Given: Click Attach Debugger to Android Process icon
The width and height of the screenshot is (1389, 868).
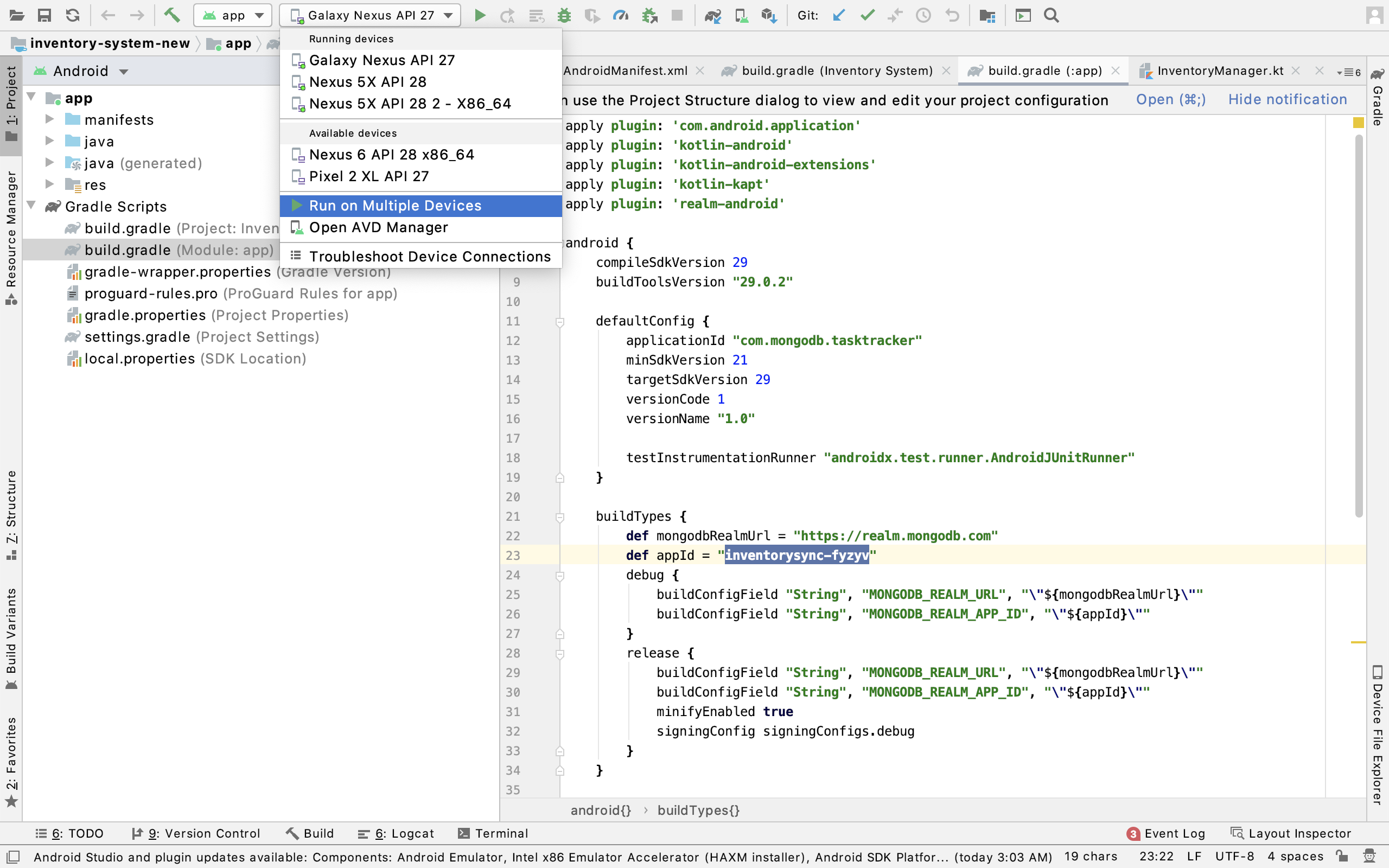Looking at the screenshot, I should [x=649, y=16].
